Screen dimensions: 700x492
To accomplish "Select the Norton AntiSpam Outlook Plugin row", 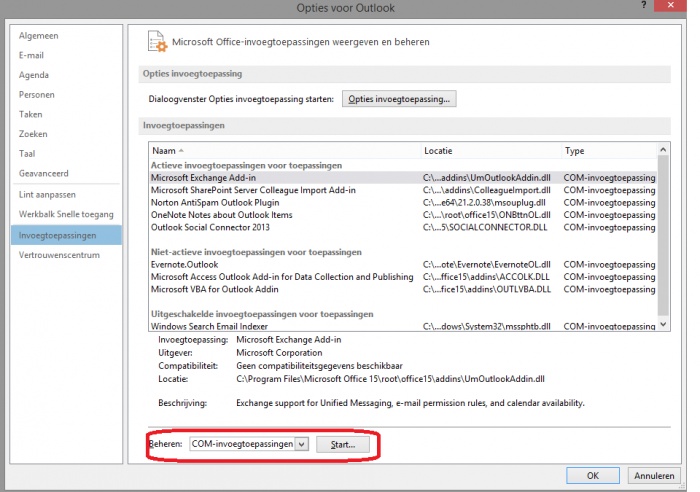I will point(403,203).
